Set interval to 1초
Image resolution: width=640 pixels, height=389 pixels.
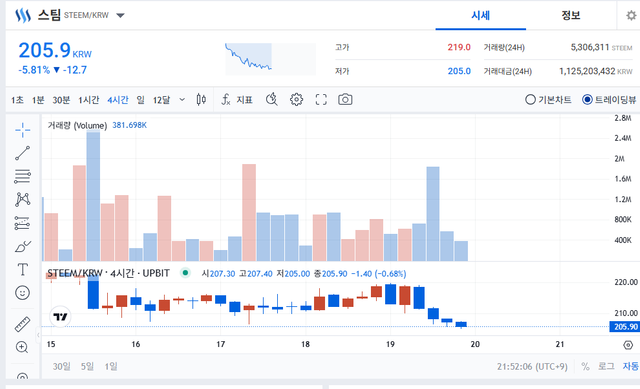point(17,100)
